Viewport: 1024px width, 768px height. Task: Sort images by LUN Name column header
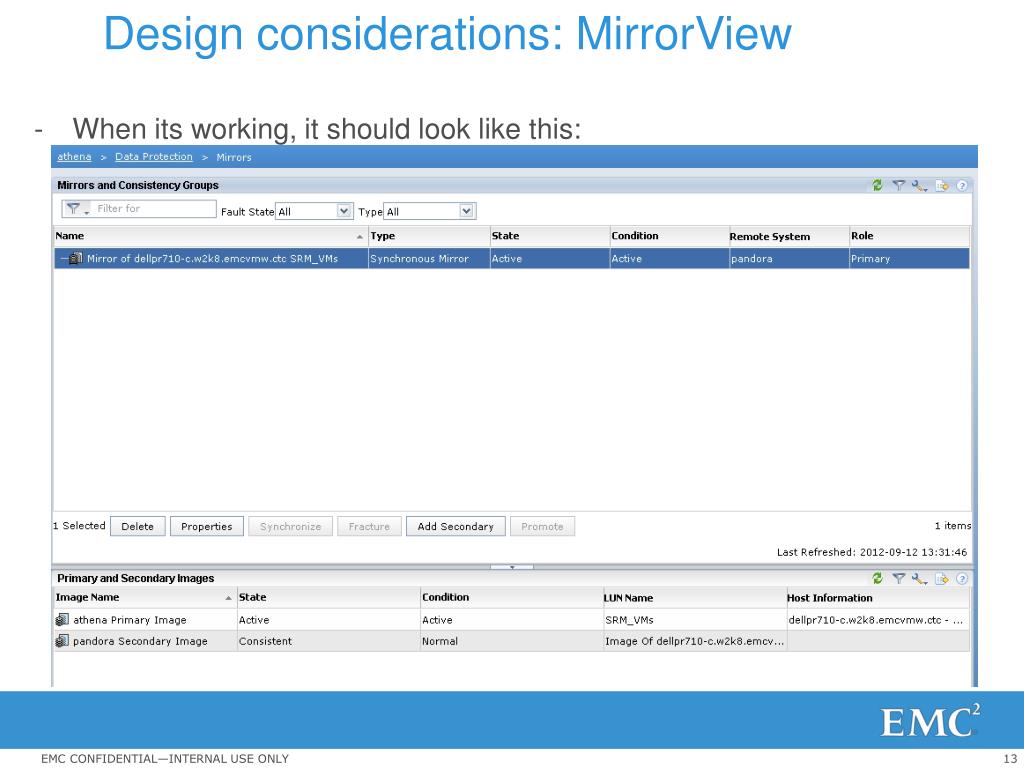[x=694, y=598]
